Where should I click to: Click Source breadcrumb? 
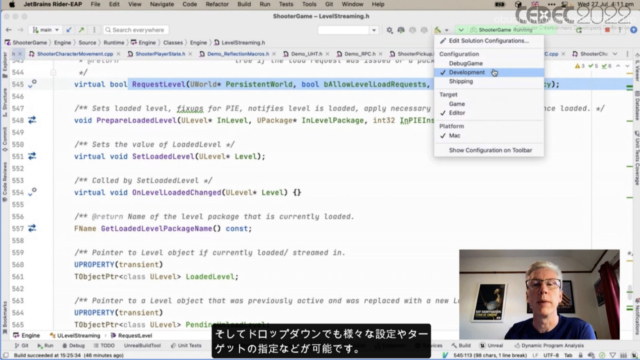tap(87, 42)
